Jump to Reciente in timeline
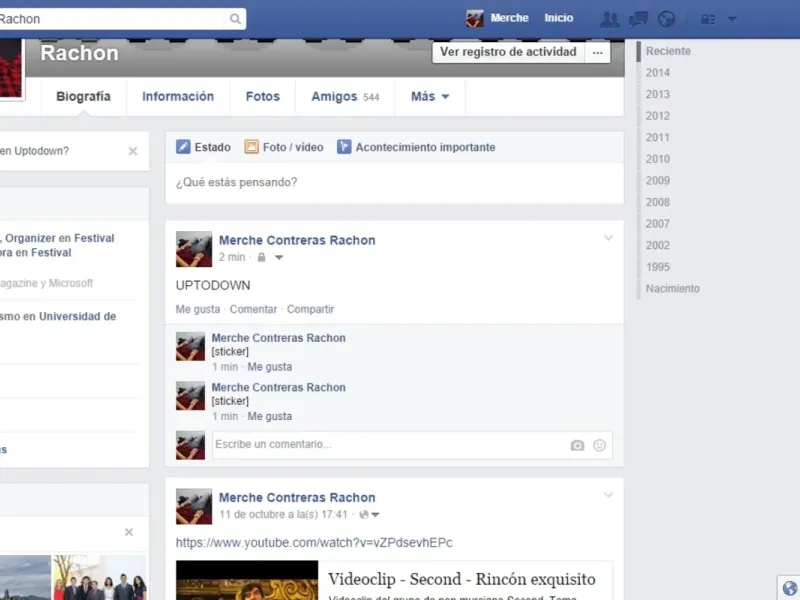 [x=668, y=51]
